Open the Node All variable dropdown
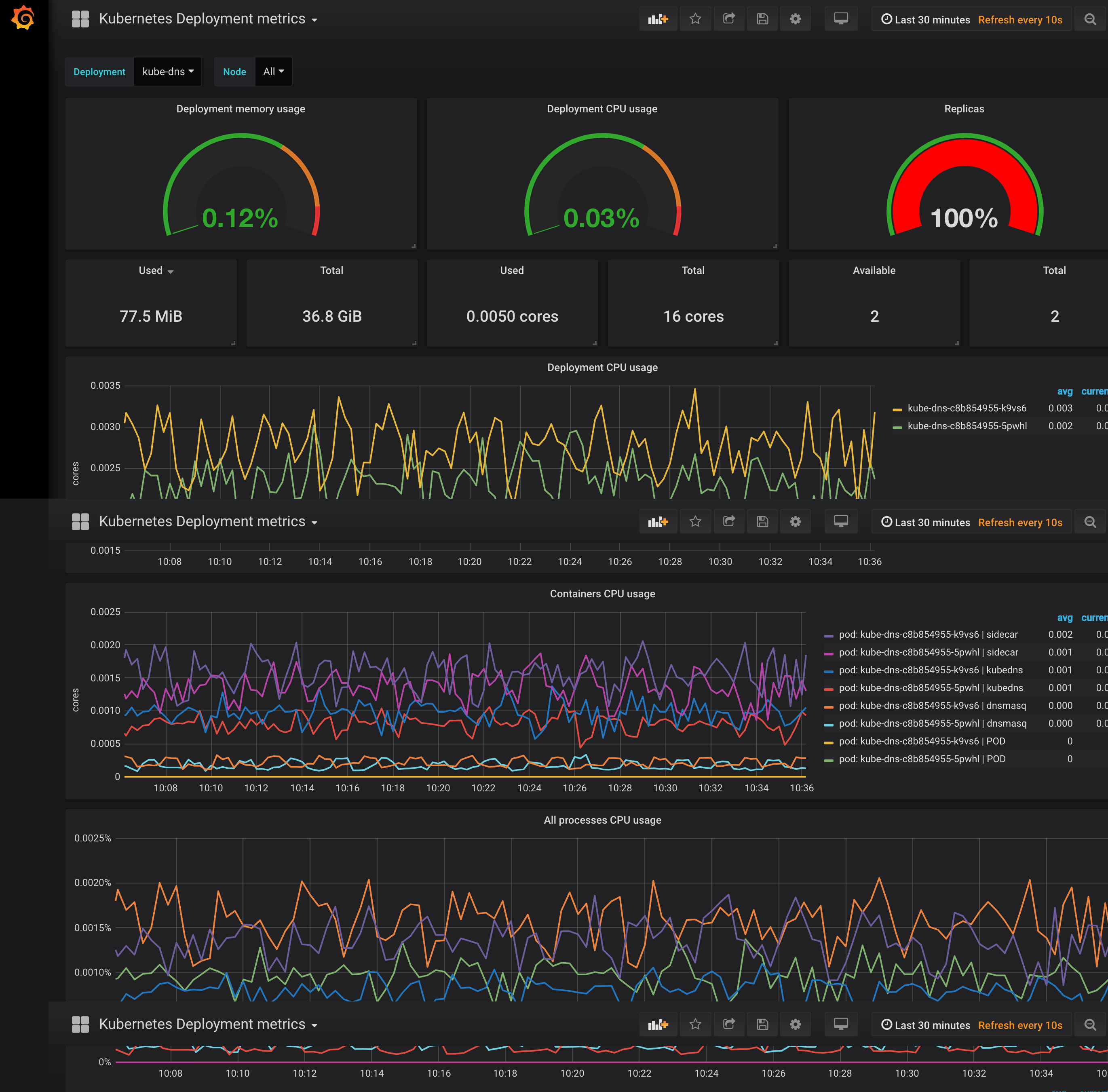 pos(274,72)
